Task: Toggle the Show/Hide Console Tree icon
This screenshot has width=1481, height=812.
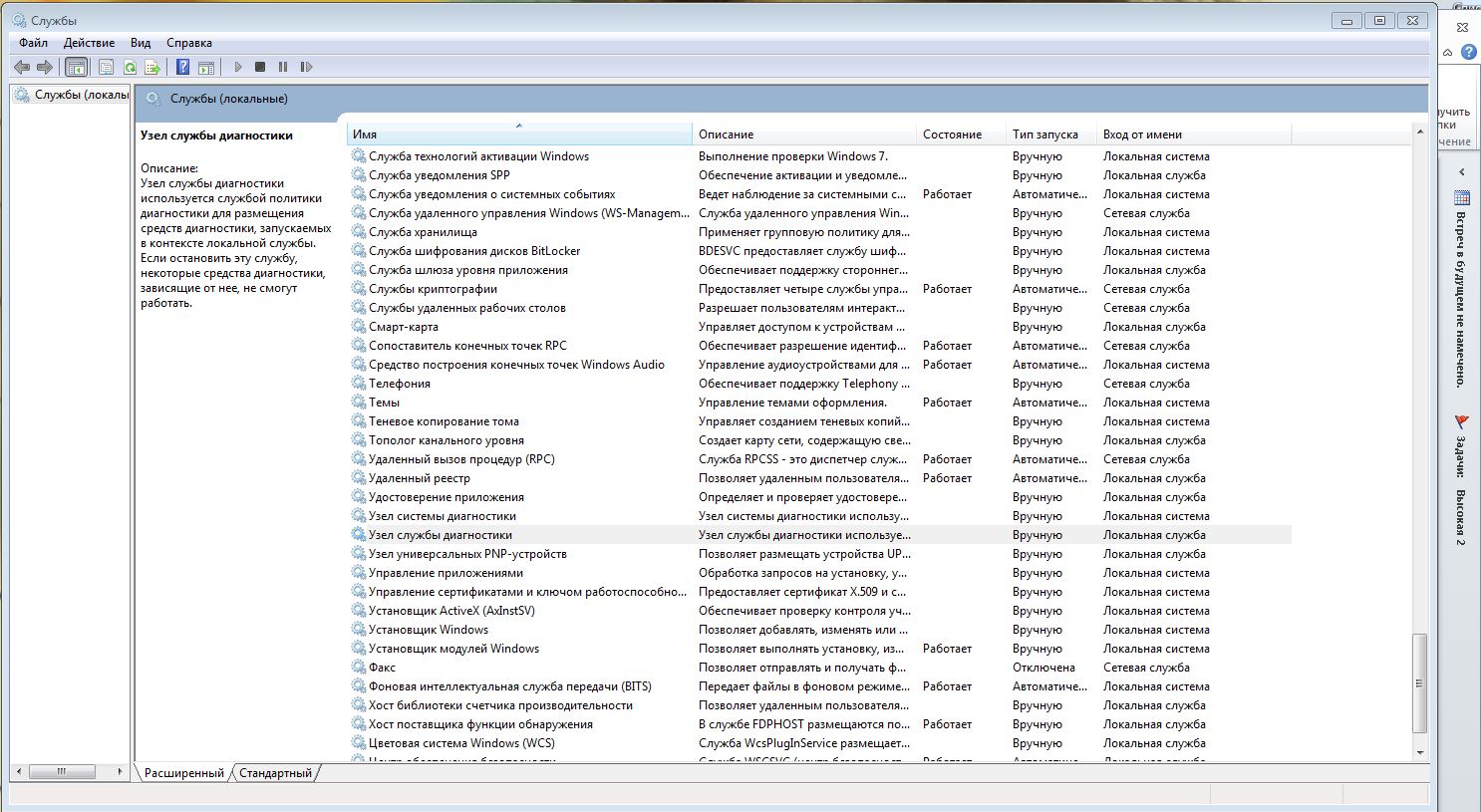Action: [76, 67]
